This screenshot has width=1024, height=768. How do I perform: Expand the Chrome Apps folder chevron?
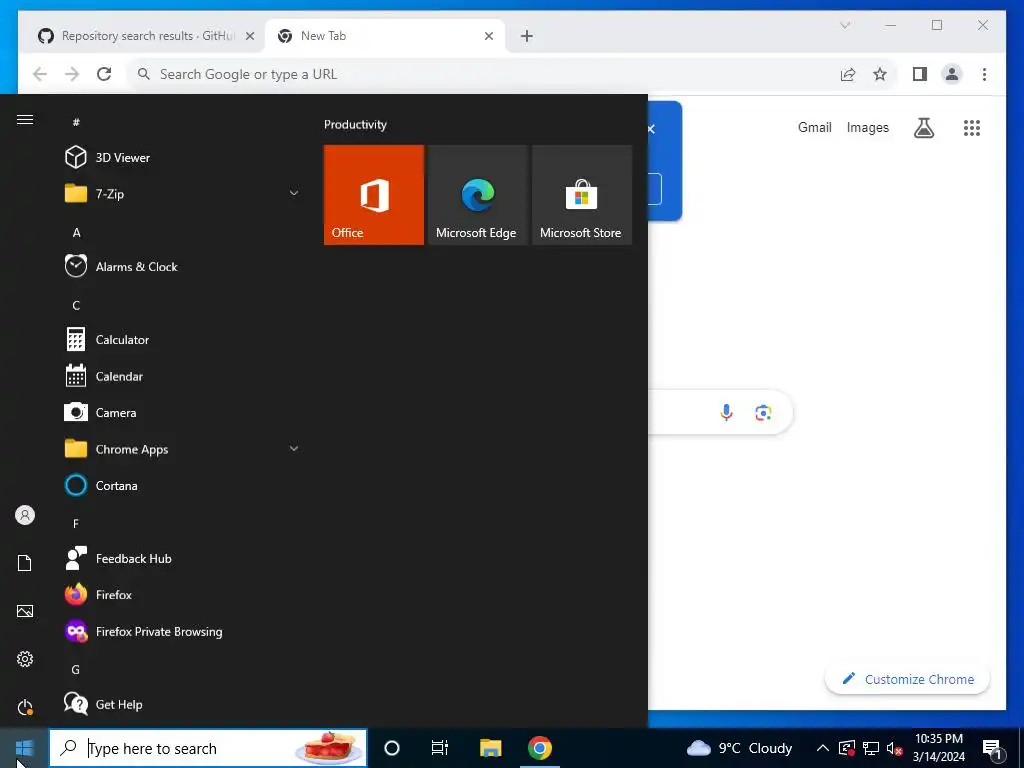294,449
